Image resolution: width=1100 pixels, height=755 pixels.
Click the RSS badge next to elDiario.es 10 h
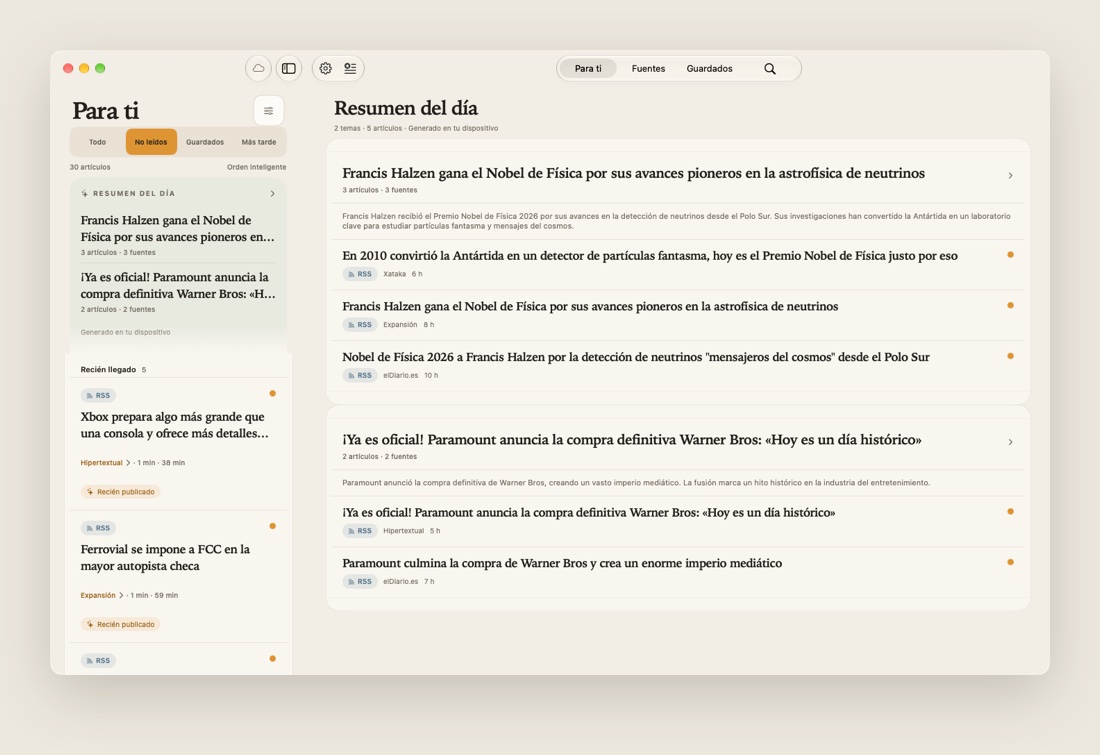point(360,375)
